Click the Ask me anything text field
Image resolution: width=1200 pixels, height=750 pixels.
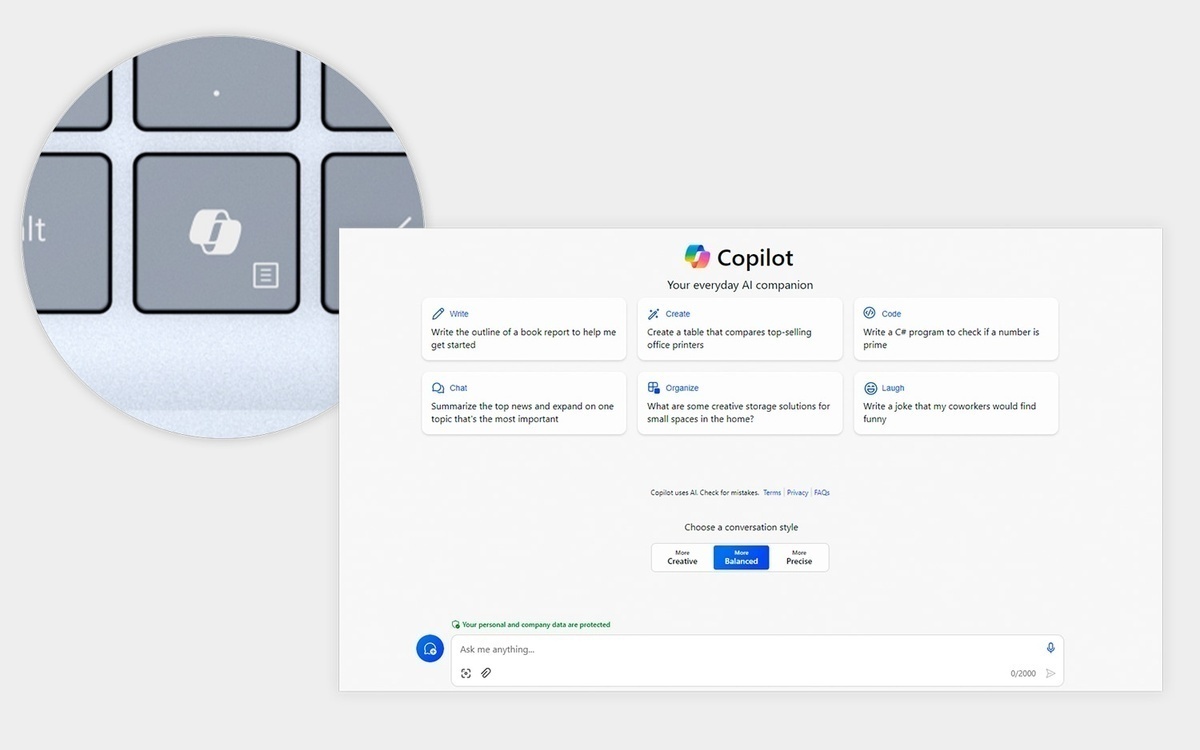point(740,649)
